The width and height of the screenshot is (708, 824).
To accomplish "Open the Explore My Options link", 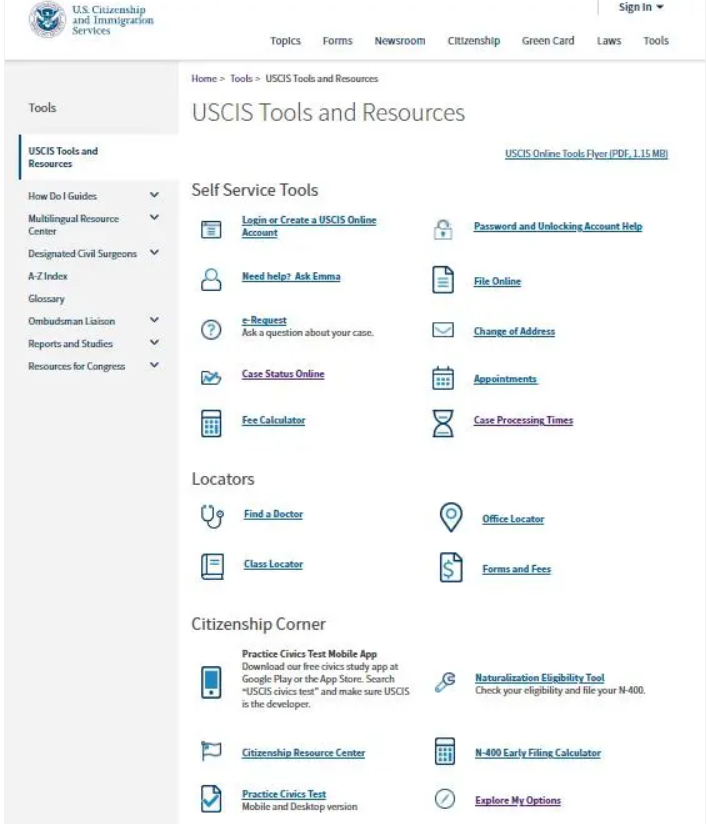I will pyautogui.click(x=518, y=800).
